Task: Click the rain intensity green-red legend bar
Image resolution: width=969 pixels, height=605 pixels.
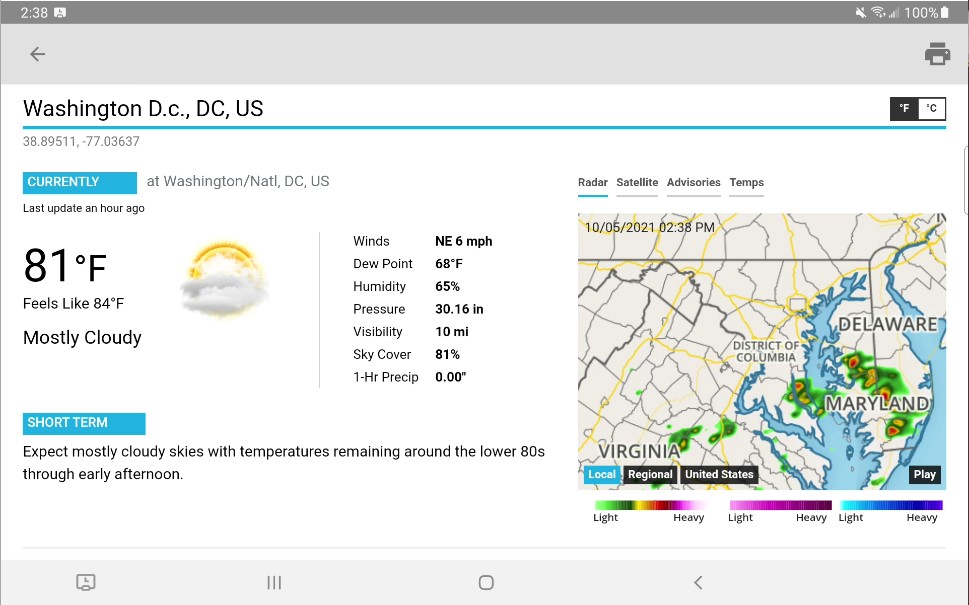Action: [649, 505]
